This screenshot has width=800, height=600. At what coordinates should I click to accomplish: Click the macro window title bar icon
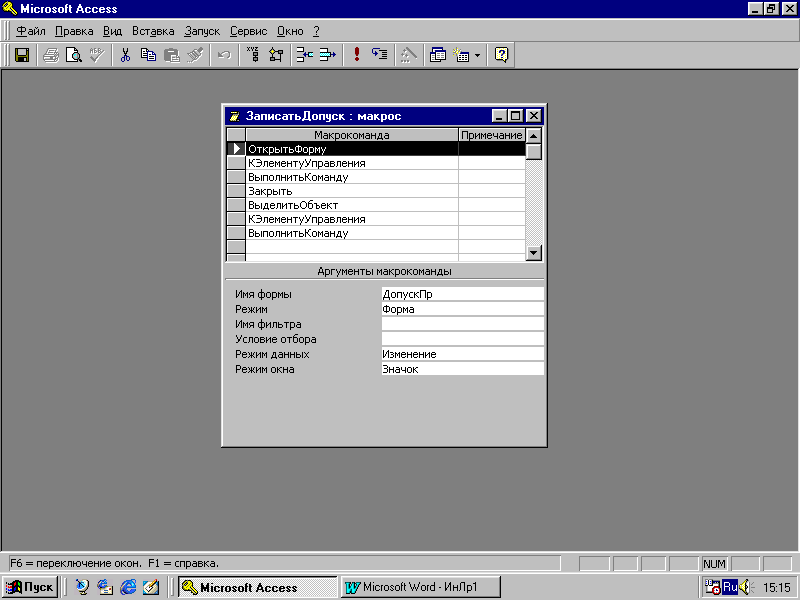[235, 116]
